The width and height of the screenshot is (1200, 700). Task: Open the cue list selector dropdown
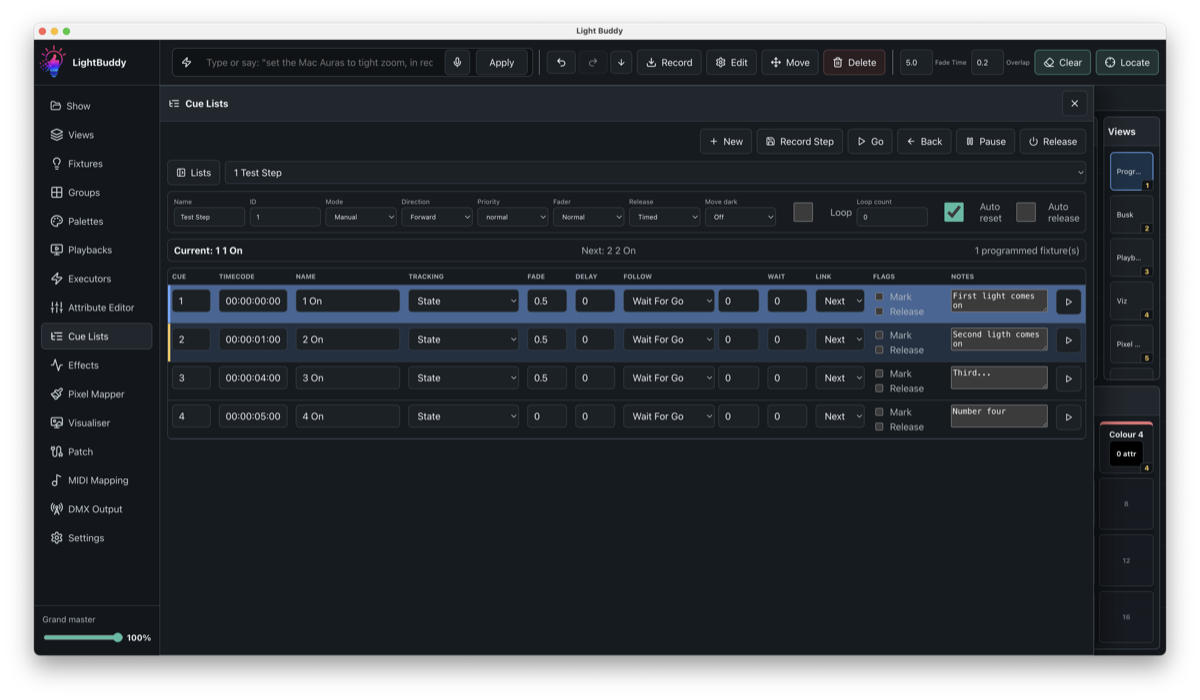655,173
